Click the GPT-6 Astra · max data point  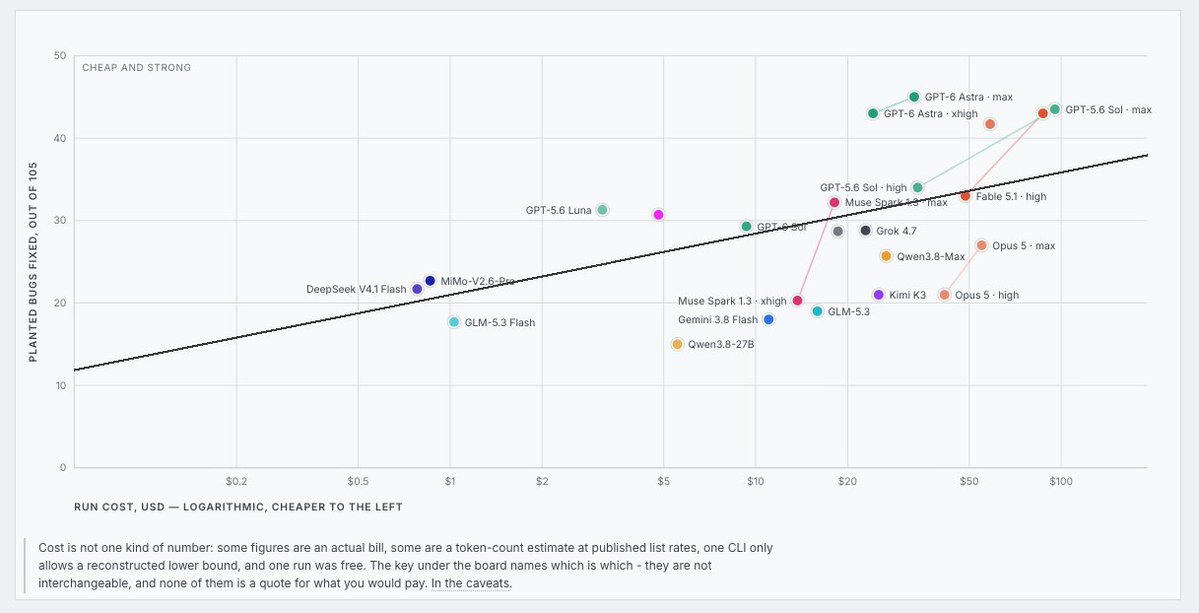914,97
